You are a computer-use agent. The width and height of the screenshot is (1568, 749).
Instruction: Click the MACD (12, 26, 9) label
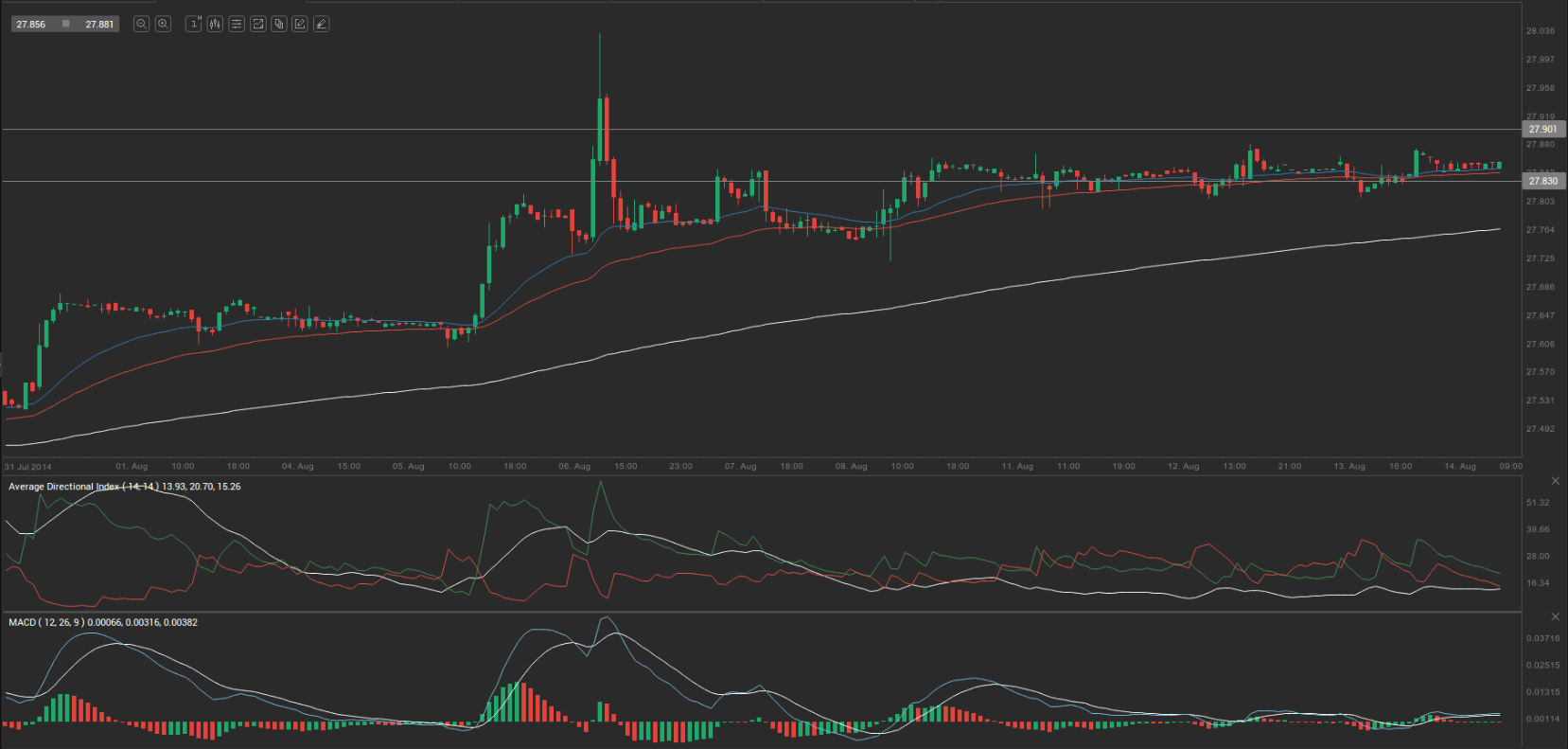click(x=46, y=622)
